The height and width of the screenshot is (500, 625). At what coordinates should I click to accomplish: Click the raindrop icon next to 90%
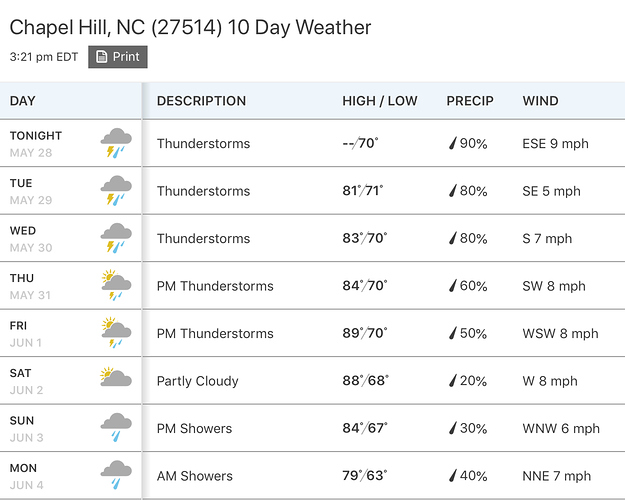click(x=452, y=143)
